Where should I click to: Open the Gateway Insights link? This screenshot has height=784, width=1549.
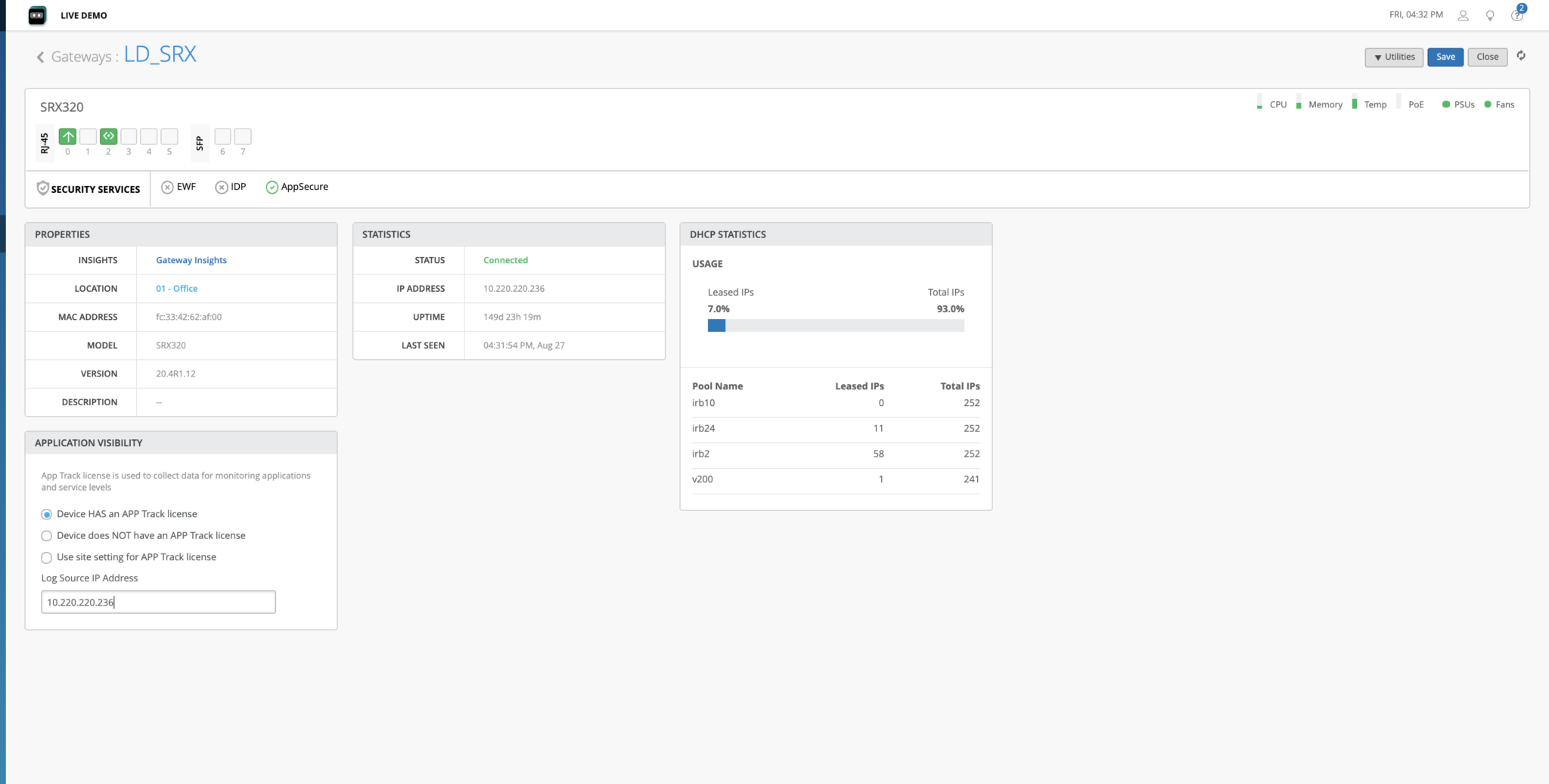(x=191, y=260)
